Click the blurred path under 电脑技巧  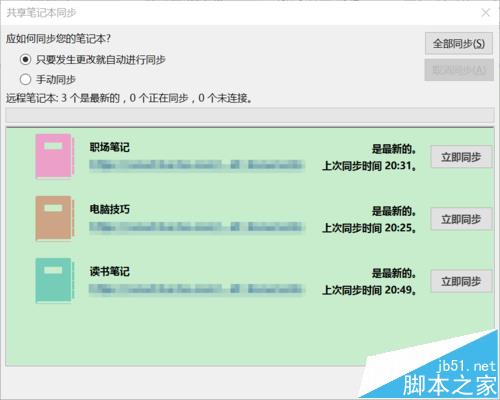[x=197, y=227]
